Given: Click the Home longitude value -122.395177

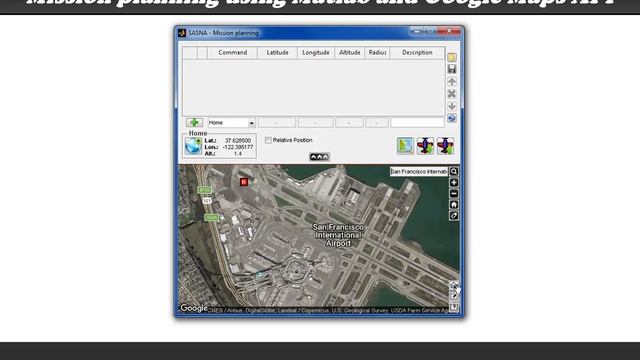Looking at the screenshot, I should (x=238, y=147).
